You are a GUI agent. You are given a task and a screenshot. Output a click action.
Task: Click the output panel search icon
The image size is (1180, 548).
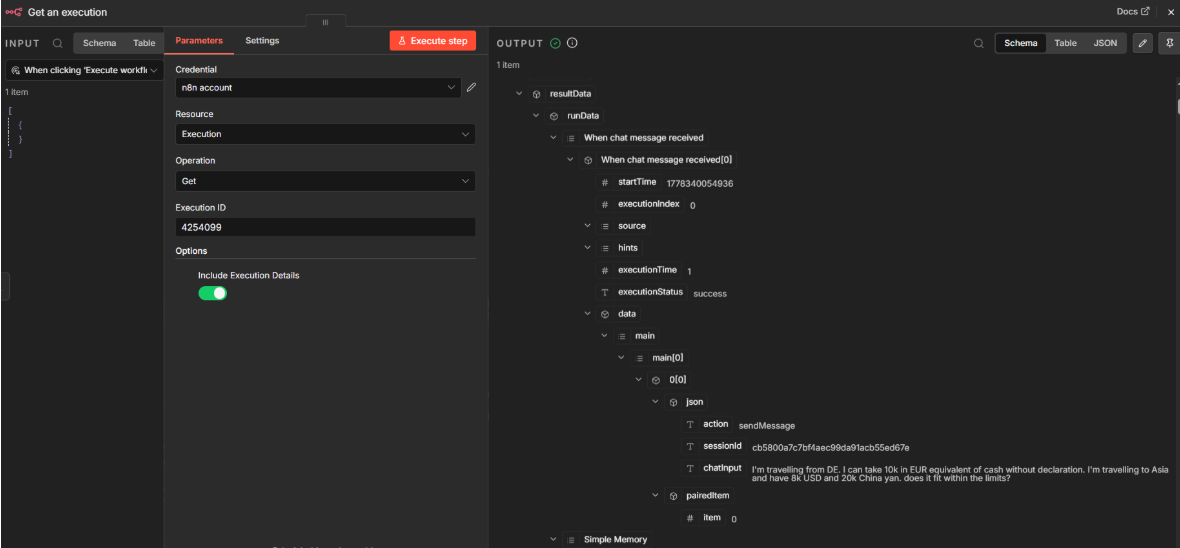click(978, 43)
